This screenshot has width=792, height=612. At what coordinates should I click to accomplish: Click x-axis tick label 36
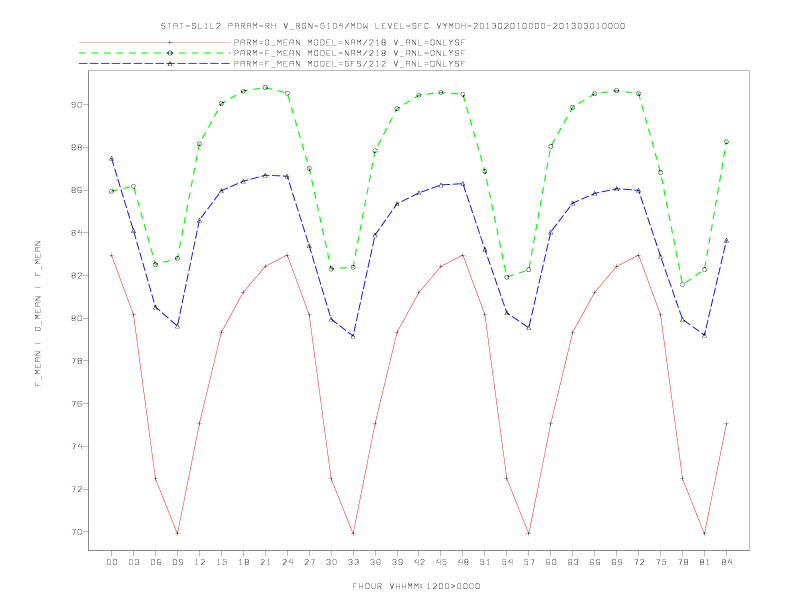(375, 562)
